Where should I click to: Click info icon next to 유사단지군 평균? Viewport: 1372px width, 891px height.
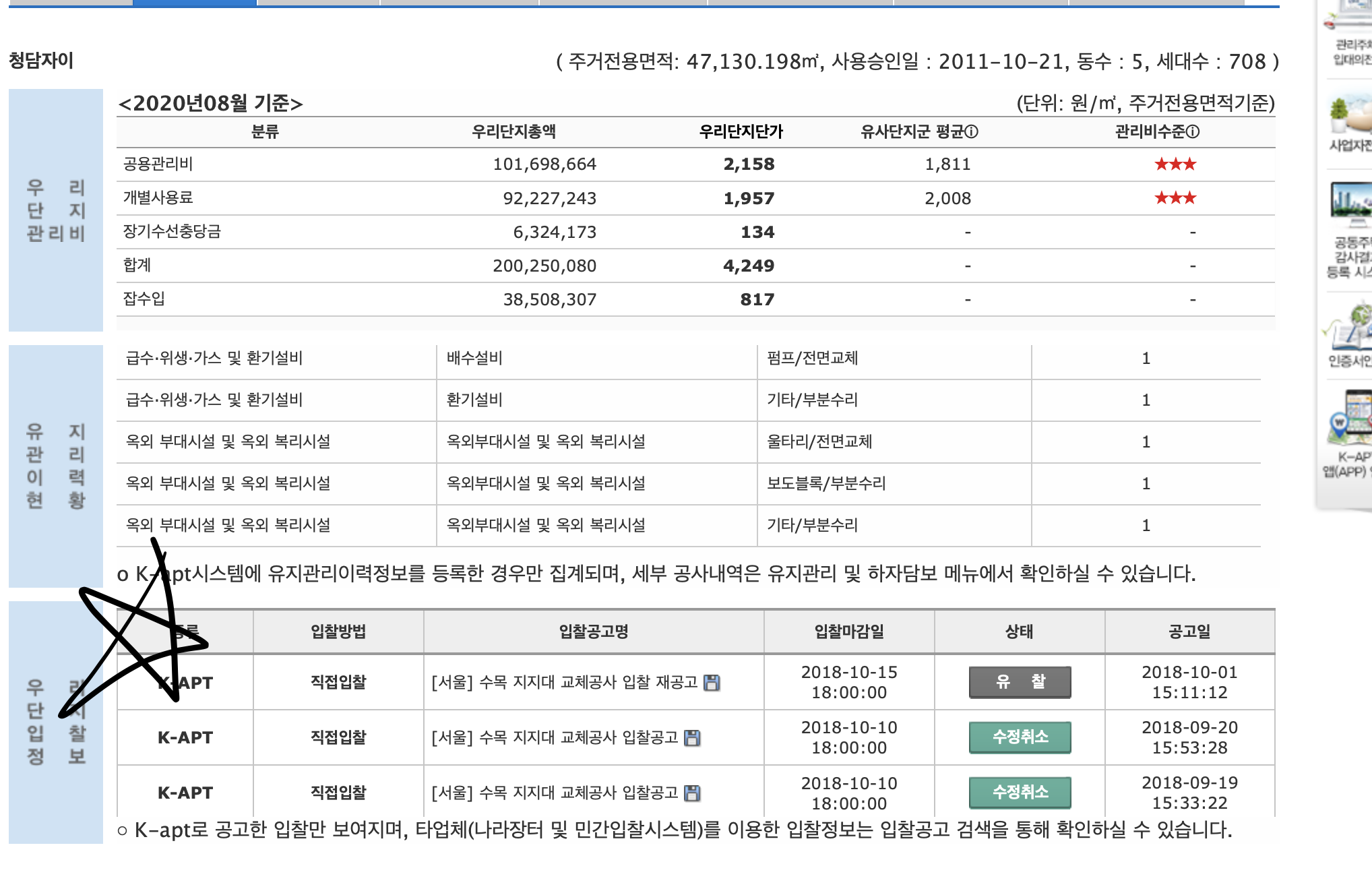coord(971,132)
